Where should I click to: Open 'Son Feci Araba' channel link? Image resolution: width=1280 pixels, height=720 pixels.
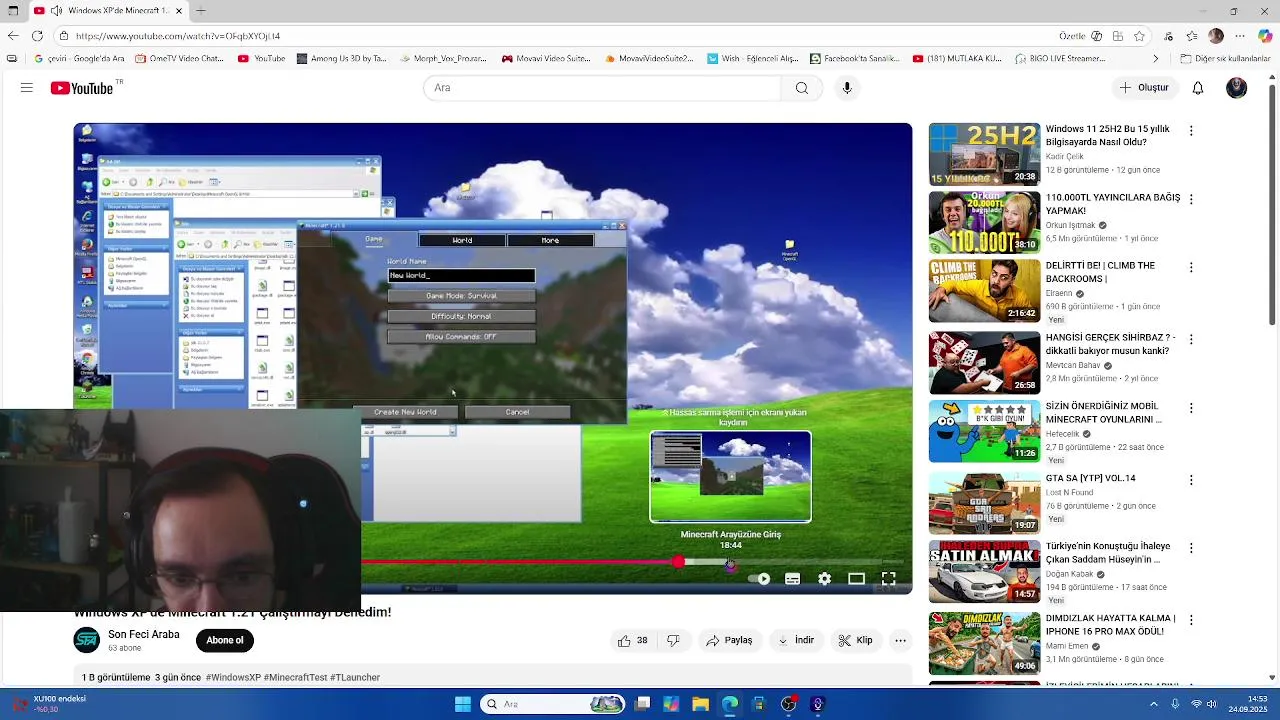144,635
